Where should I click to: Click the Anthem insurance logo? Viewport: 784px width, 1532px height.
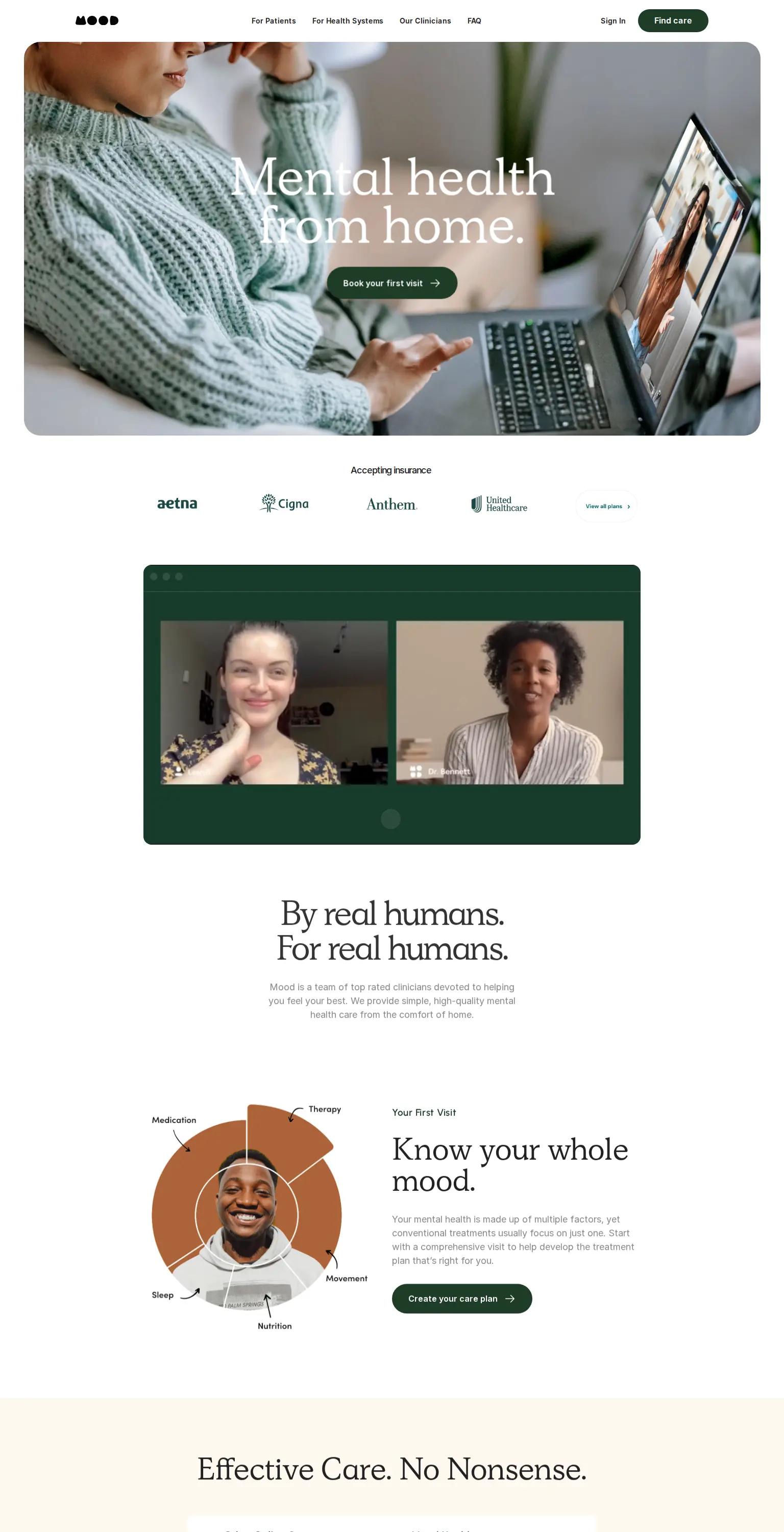391,505
